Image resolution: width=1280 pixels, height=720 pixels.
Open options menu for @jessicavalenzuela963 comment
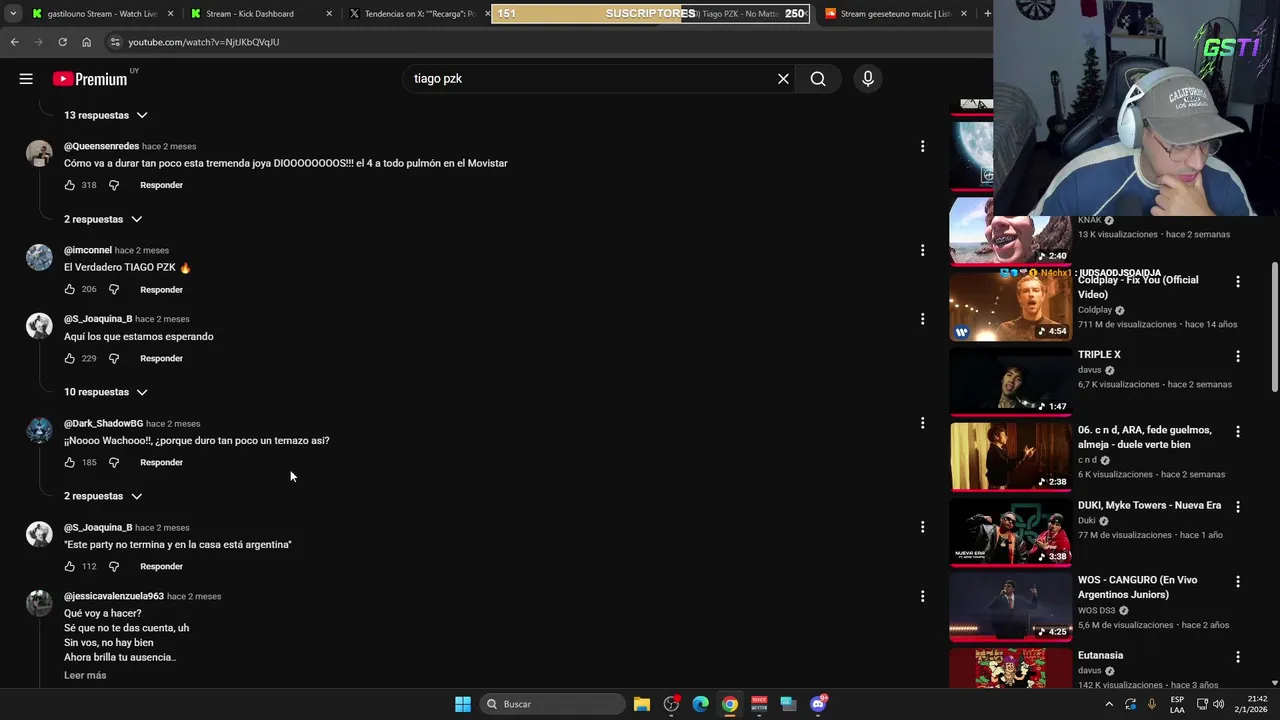tap(922, 596)
